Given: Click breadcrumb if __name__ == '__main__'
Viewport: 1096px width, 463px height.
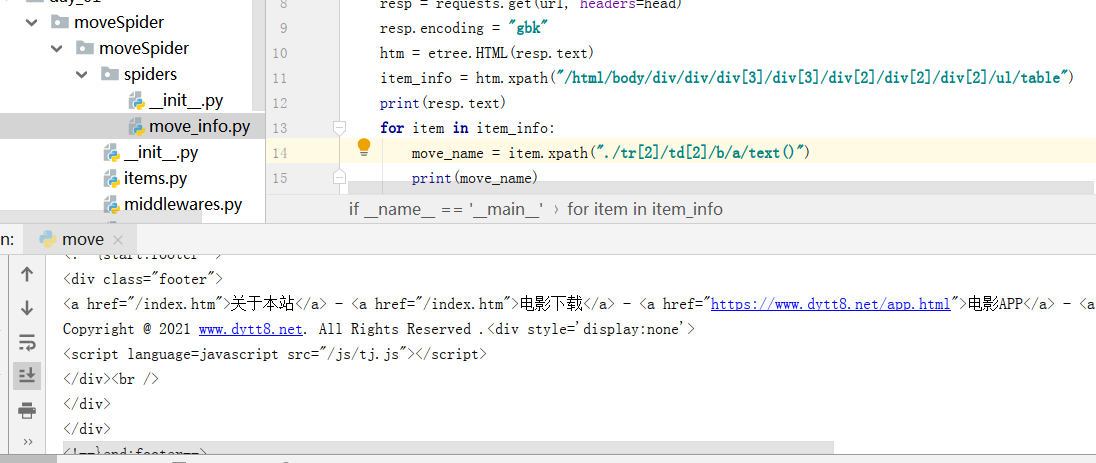Looking at the screenshot, I should coord(445,209).
